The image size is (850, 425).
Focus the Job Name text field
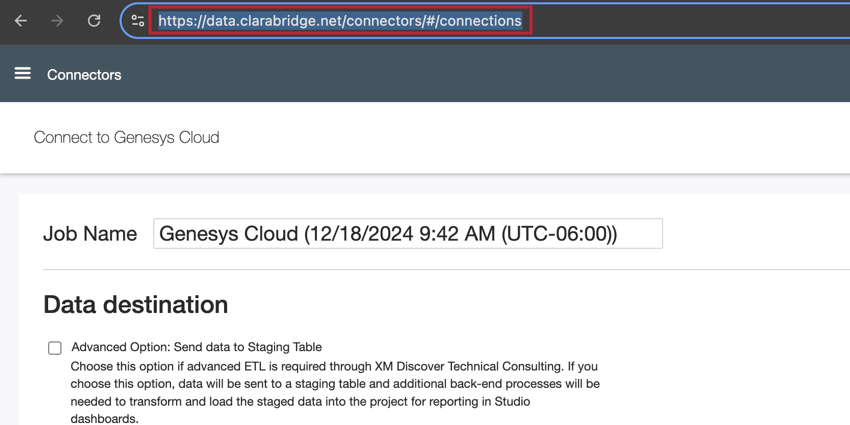tap(407, 234)
